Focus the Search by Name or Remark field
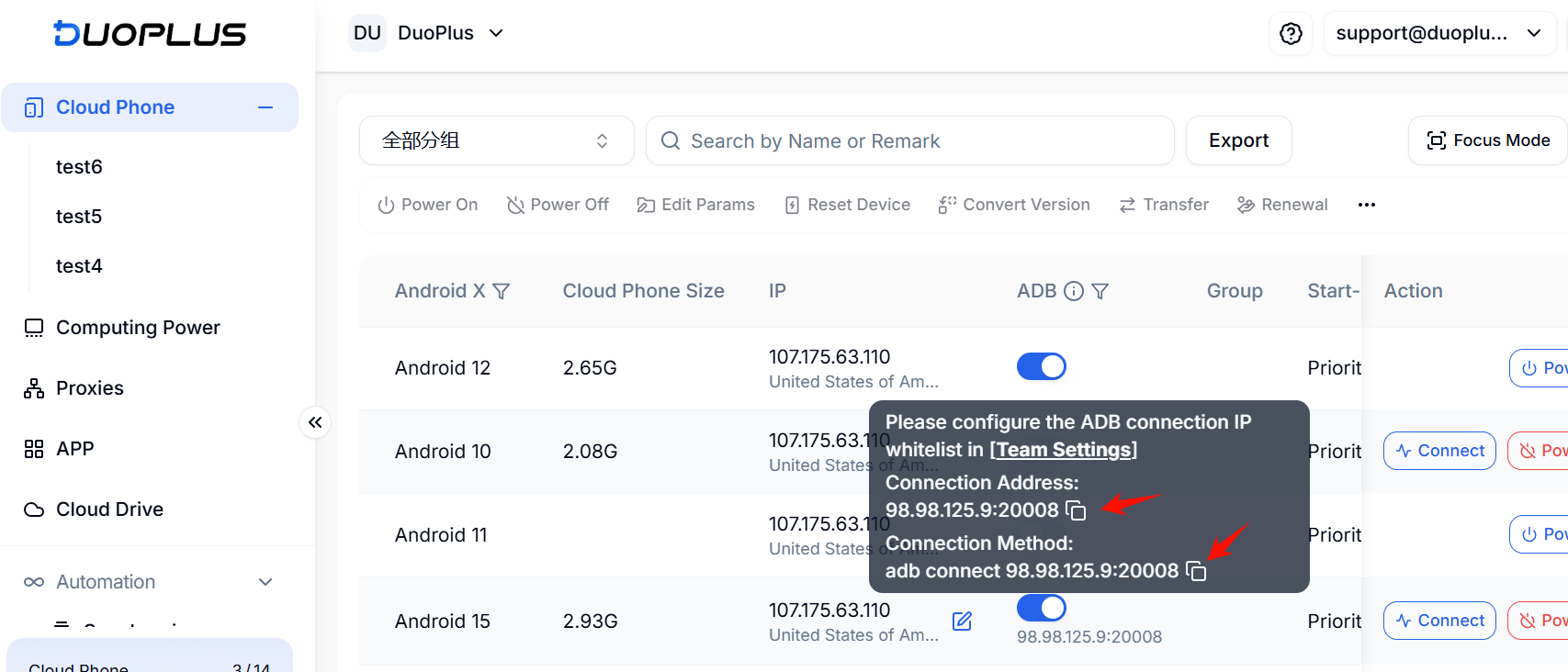 [909, 140]
